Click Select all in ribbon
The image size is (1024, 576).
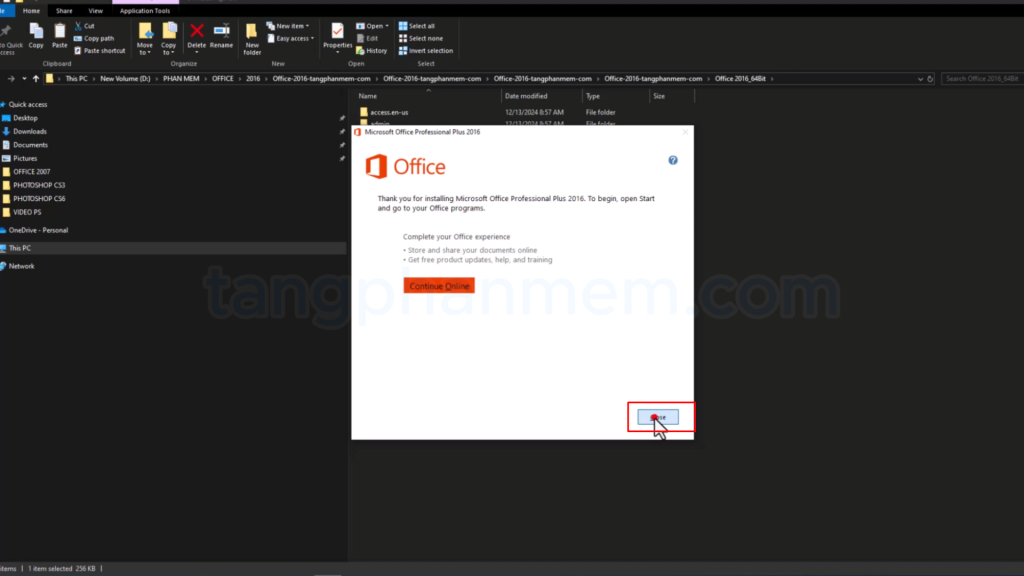click(x=417, y=26)
